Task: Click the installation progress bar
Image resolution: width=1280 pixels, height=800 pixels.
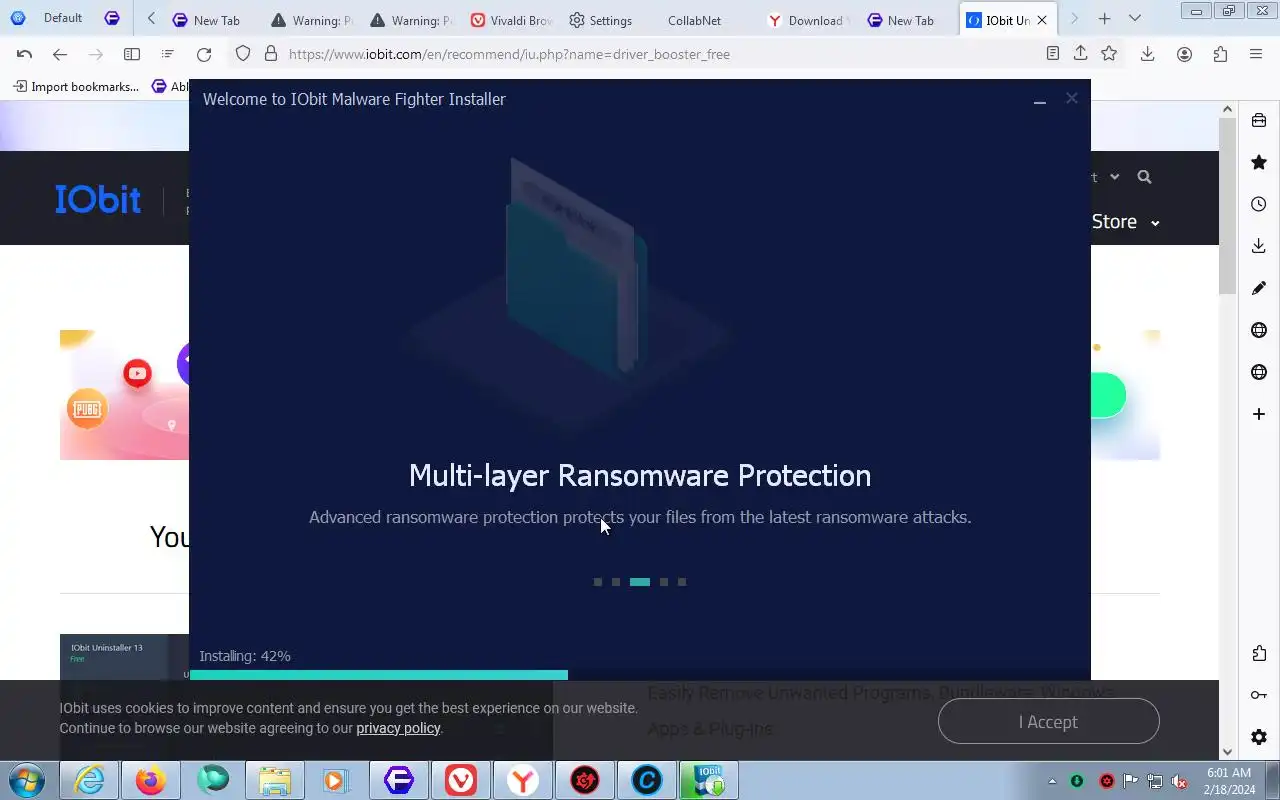Action: [640, 675]
